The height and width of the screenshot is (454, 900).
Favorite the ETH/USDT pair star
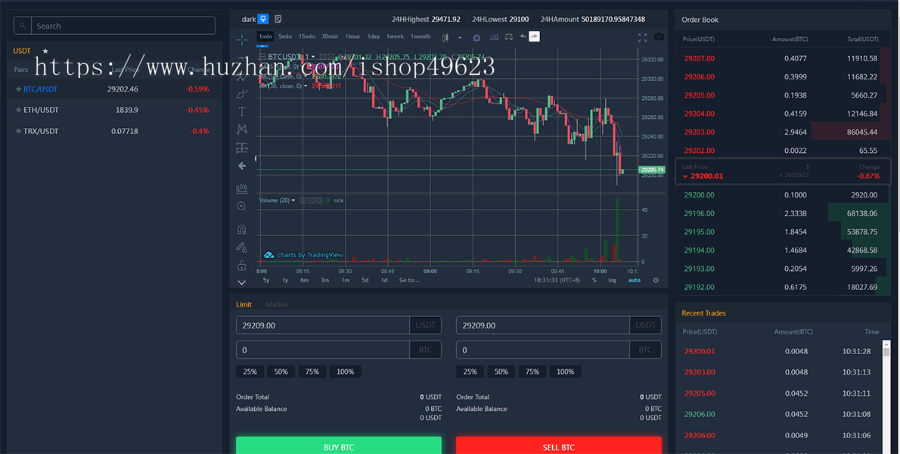coord(18,110)
